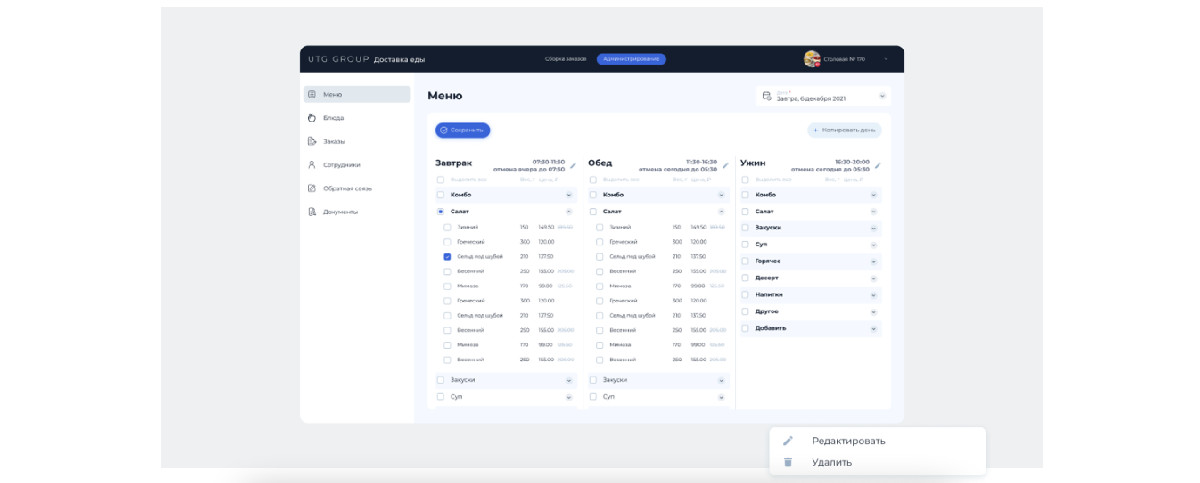Choose Редактировать from the context menu
Viewport: 1200px width, 483px height.
tap(848, 441)
